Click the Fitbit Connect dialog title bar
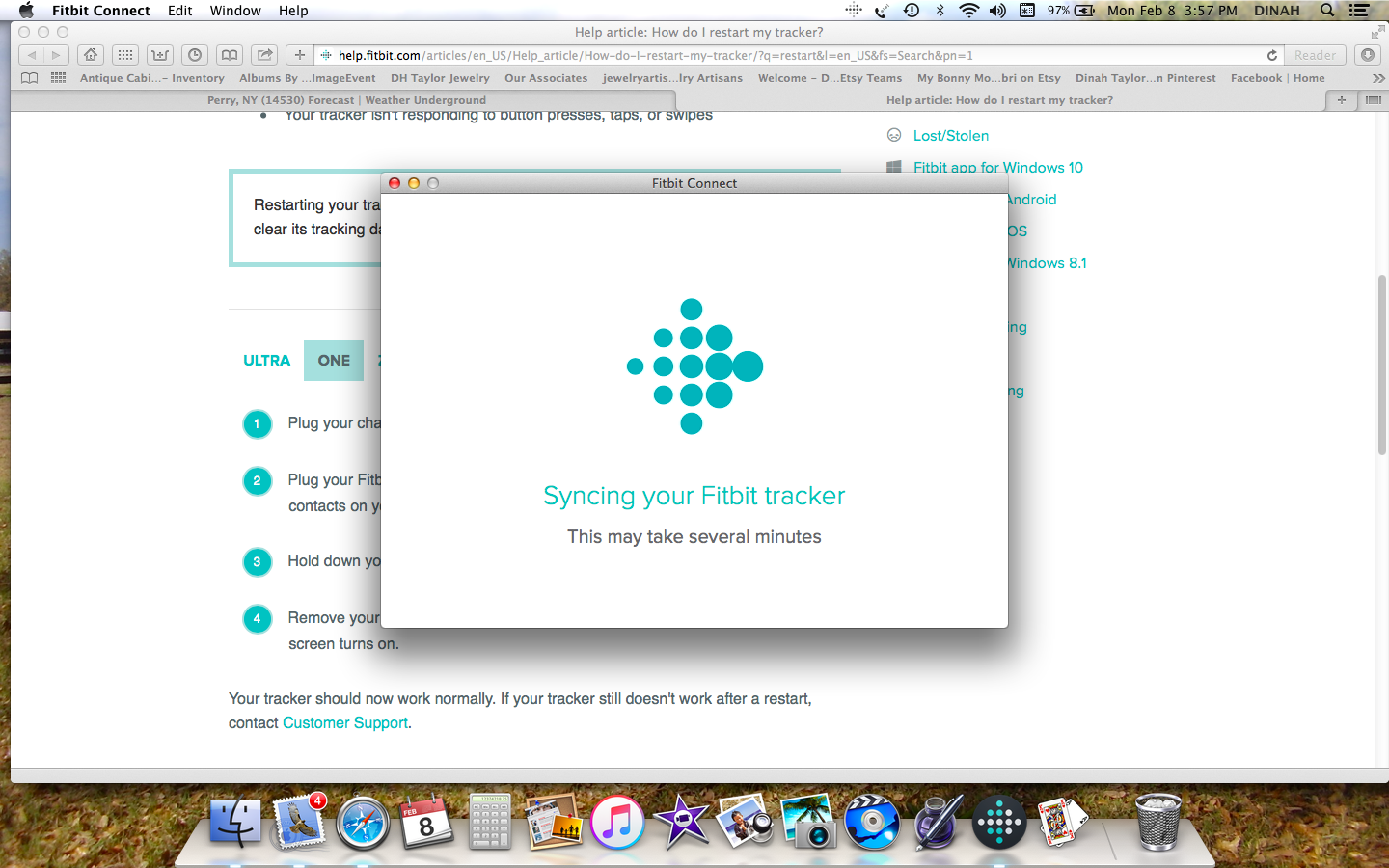 [x=694, y=183]
